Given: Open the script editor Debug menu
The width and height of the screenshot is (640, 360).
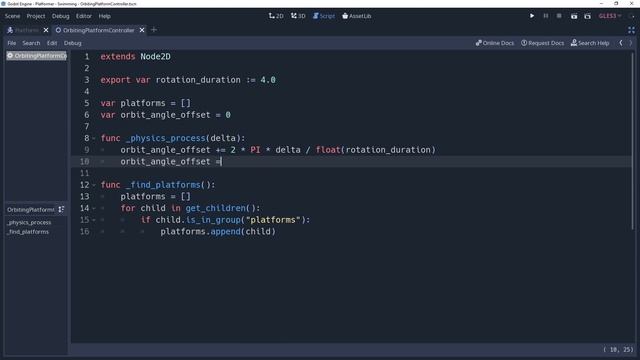Looking at the screenshot, I should [x=73, y=43].
